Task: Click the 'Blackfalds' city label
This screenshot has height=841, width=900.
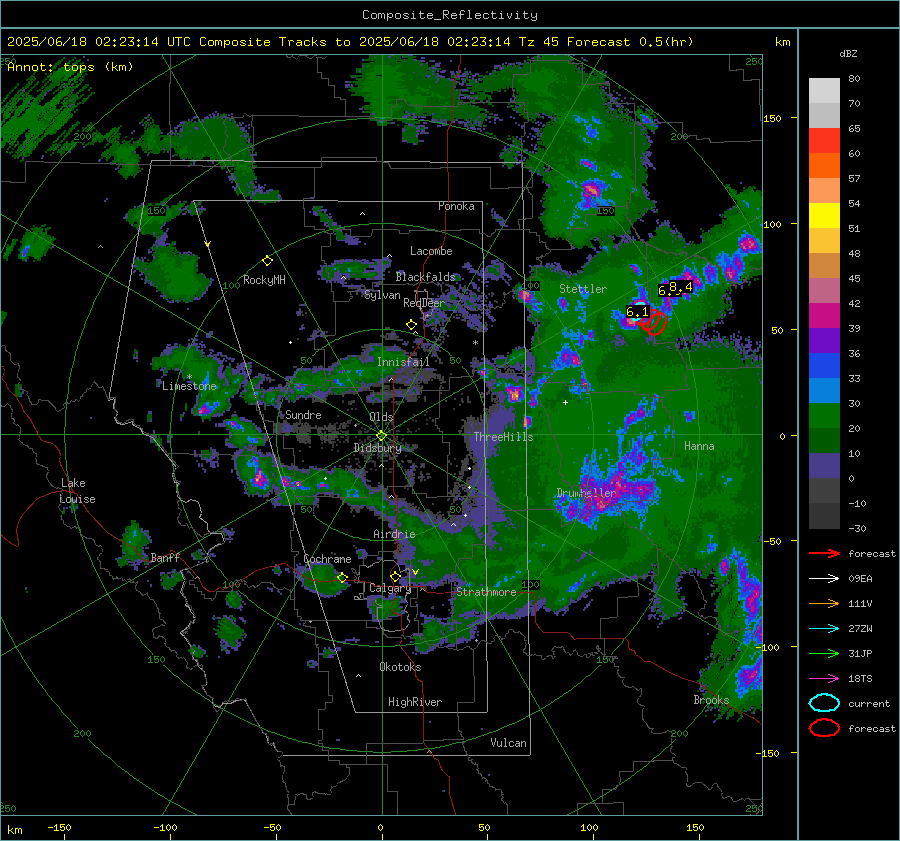Action: click(x=425, y=277)
